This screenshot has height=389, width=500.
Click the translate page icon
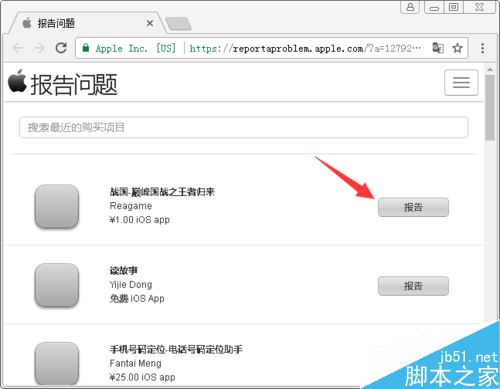pos(438,48)
